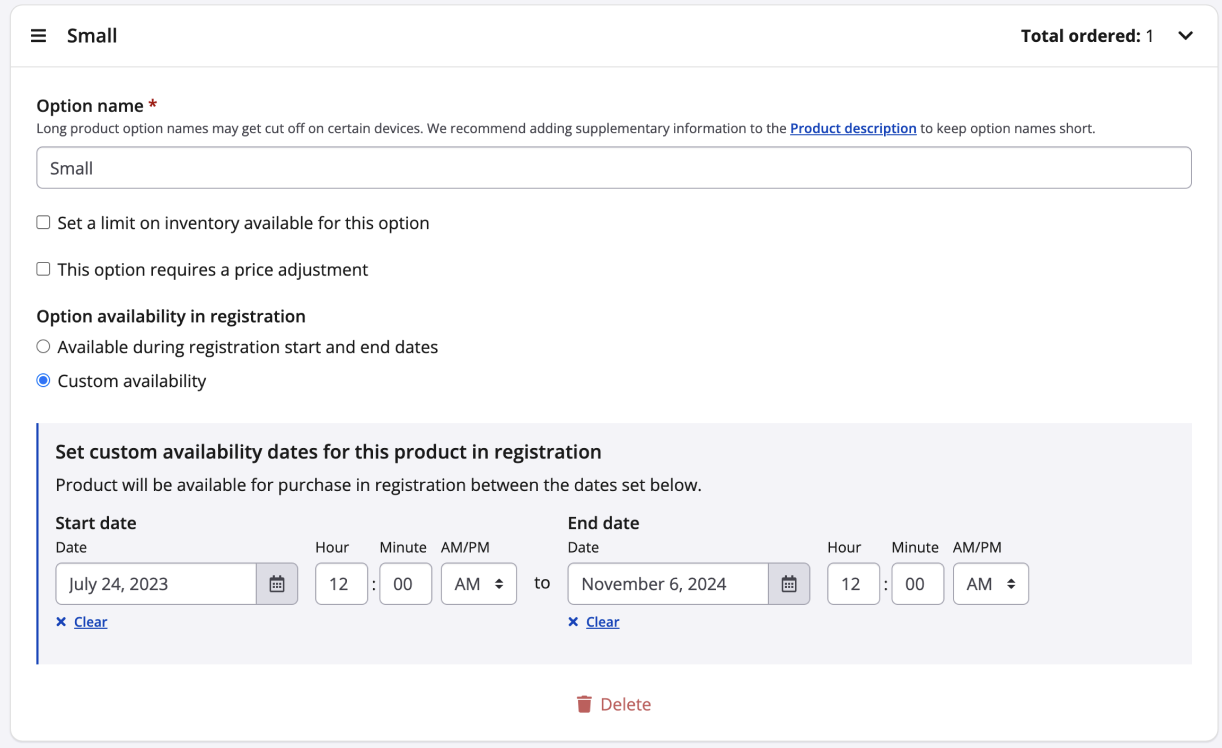The width and height of the screenshot is (1222, 748).
Task: Delete this product option
Action: (x=613, y=704)
